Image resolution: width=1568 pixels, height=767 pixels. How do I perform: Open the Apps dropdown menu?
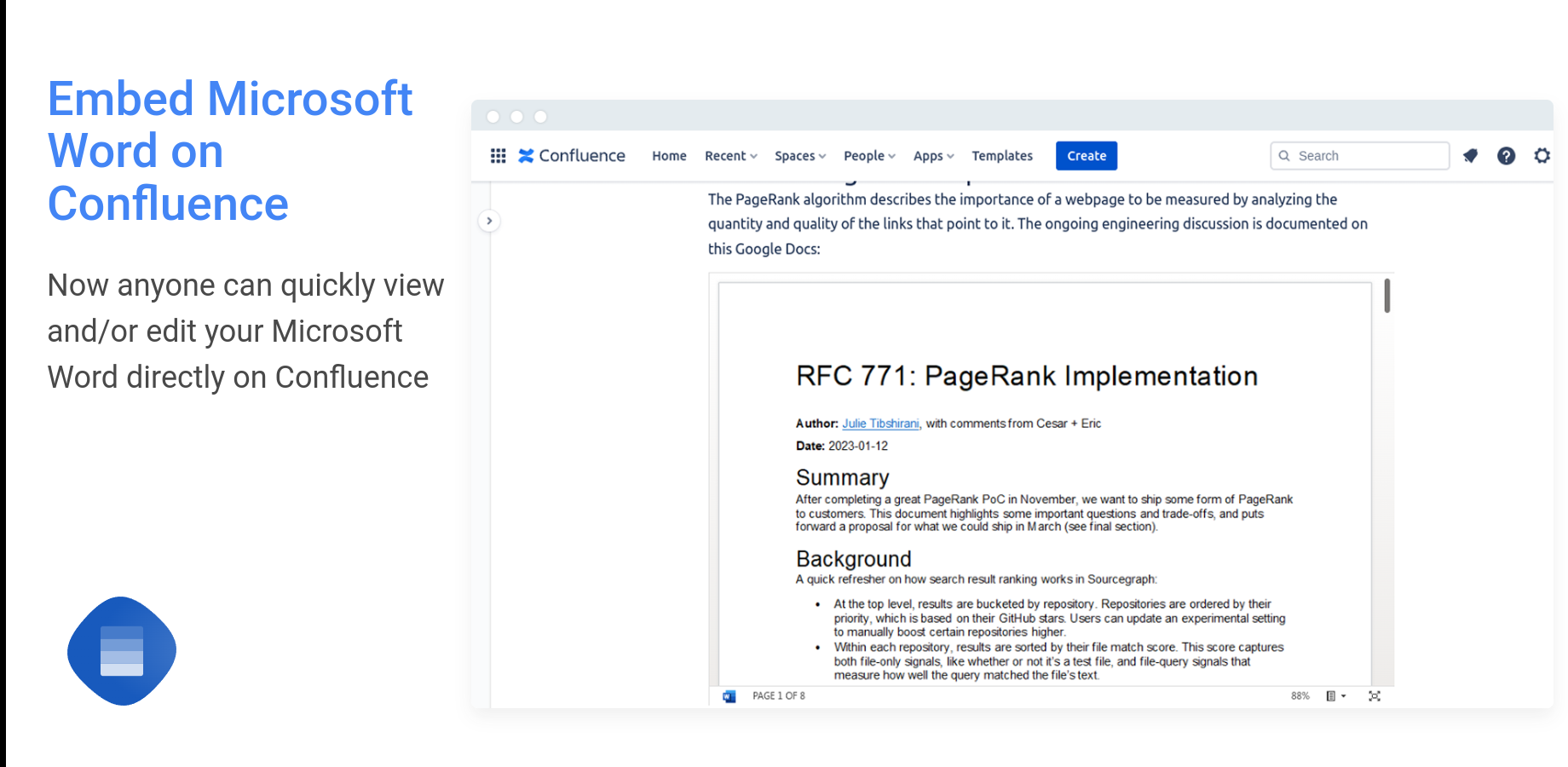coord(934,156)
